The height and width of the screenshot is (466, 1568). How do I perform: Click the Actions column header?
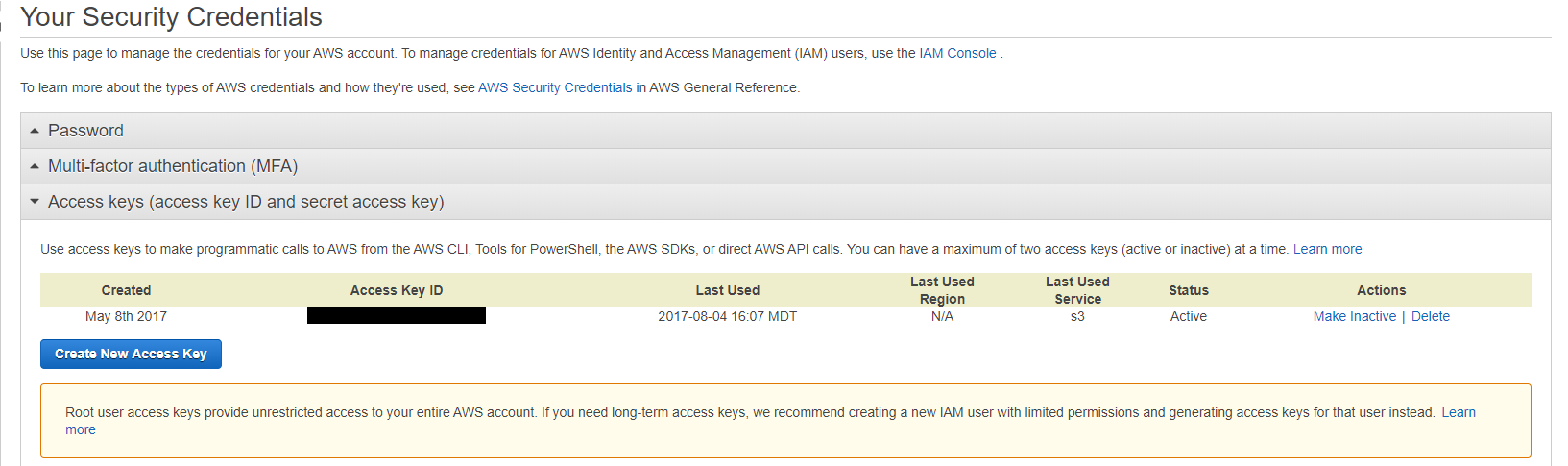point(1381,290)
